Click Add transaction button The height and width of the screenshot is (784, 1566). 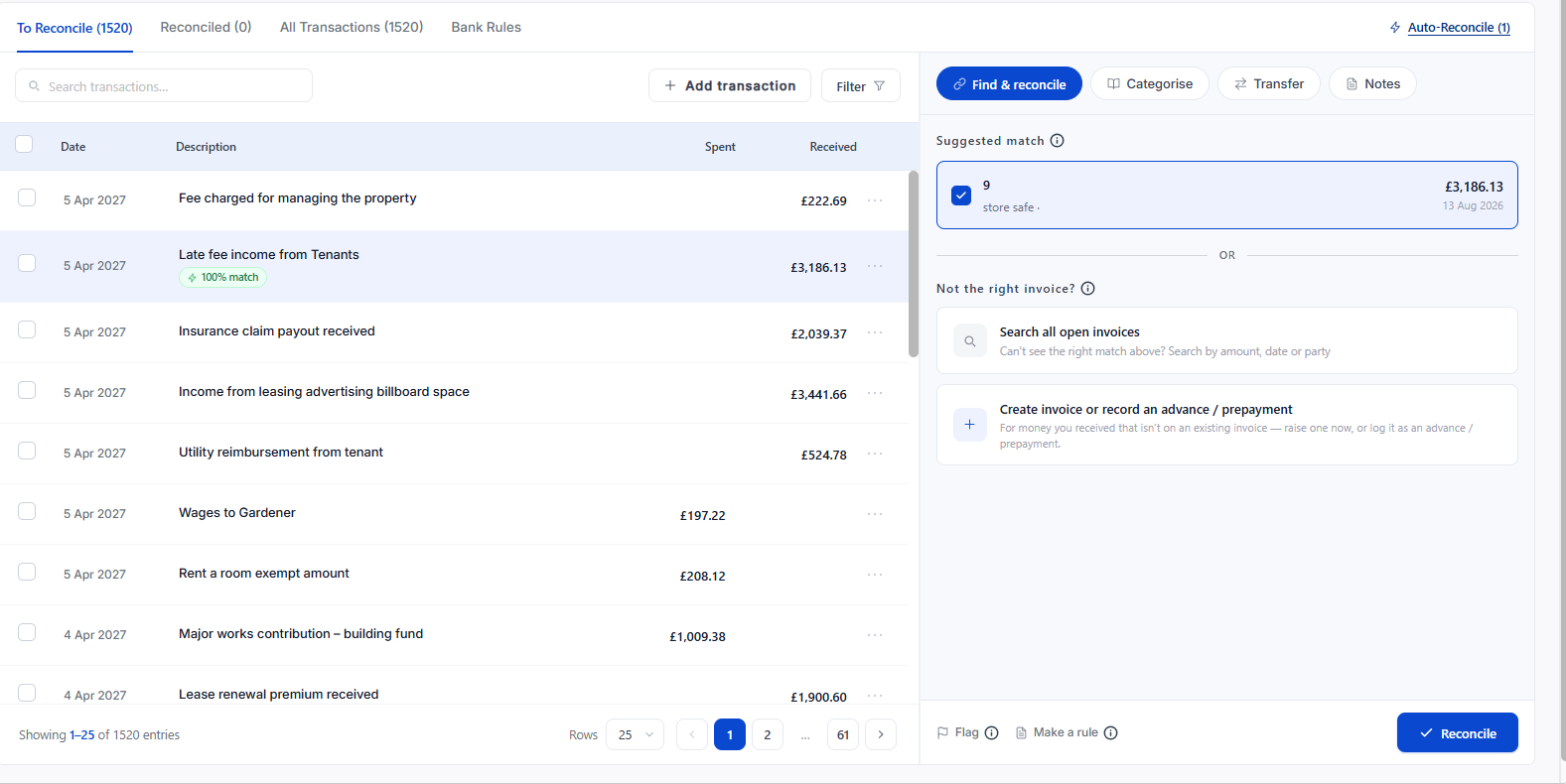point(730,86)
